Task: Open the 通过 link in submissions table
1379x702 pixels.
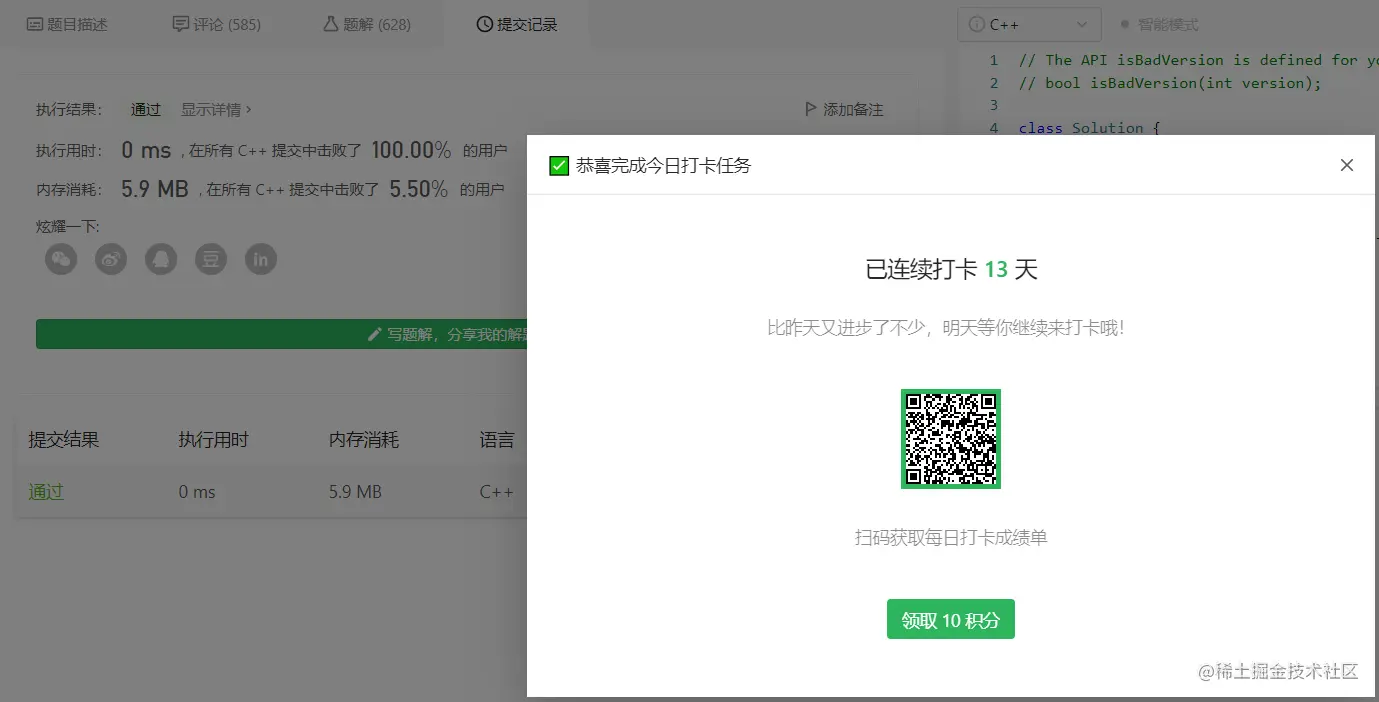Action: point(46,492)
